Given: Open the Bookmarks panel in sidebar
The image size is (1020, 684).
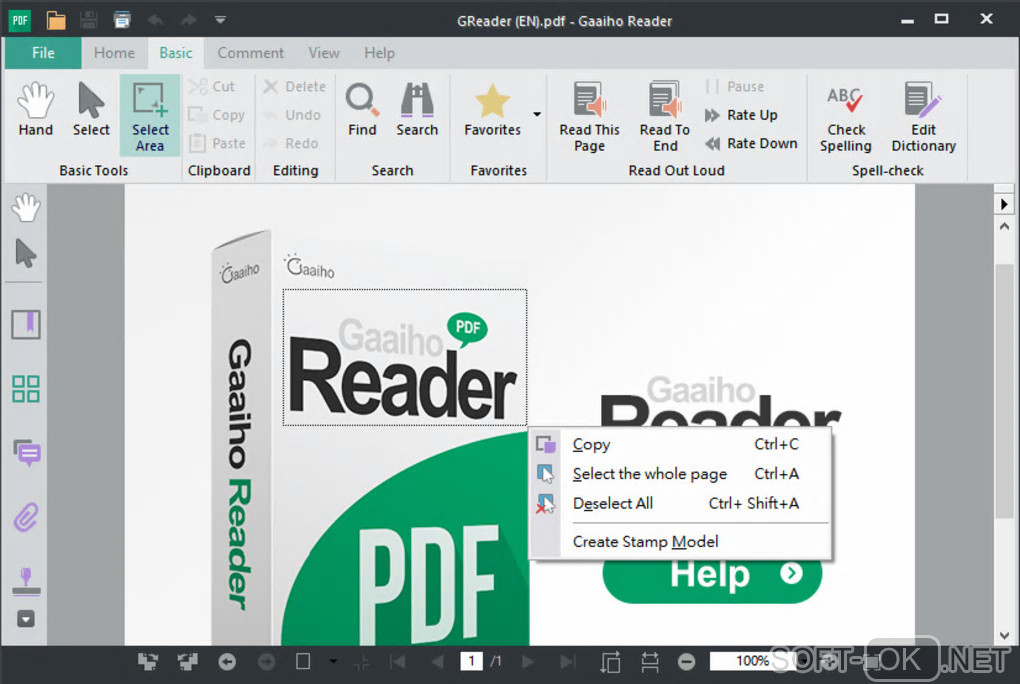Looking at the screenshot, I should click(26, 324).
